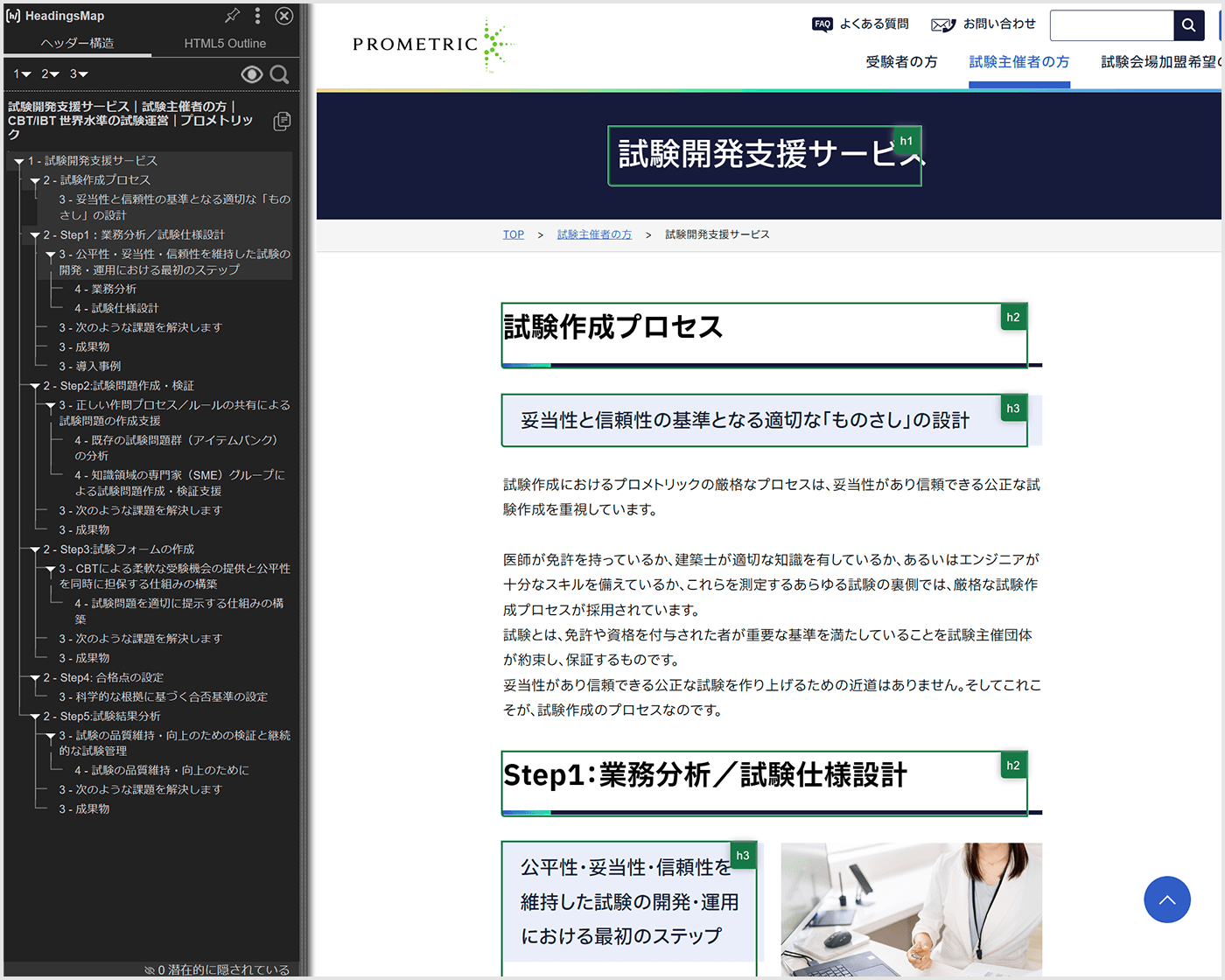
Task: Open heading search with the magnifier icon
Action: pos(280,74)
